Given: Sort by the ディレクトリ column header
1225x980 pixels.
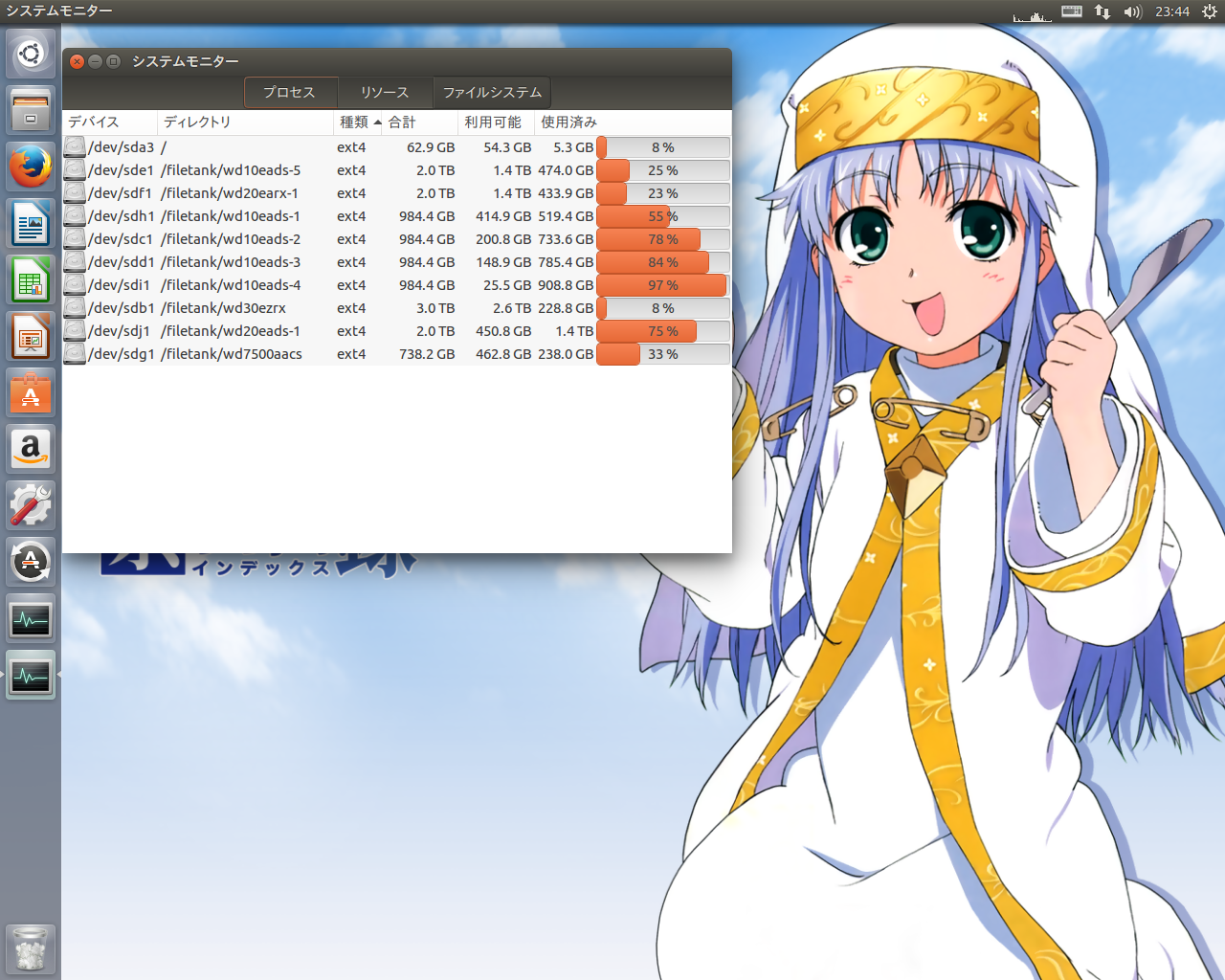Looking at the screenshot, I should [x=245, y=122].
